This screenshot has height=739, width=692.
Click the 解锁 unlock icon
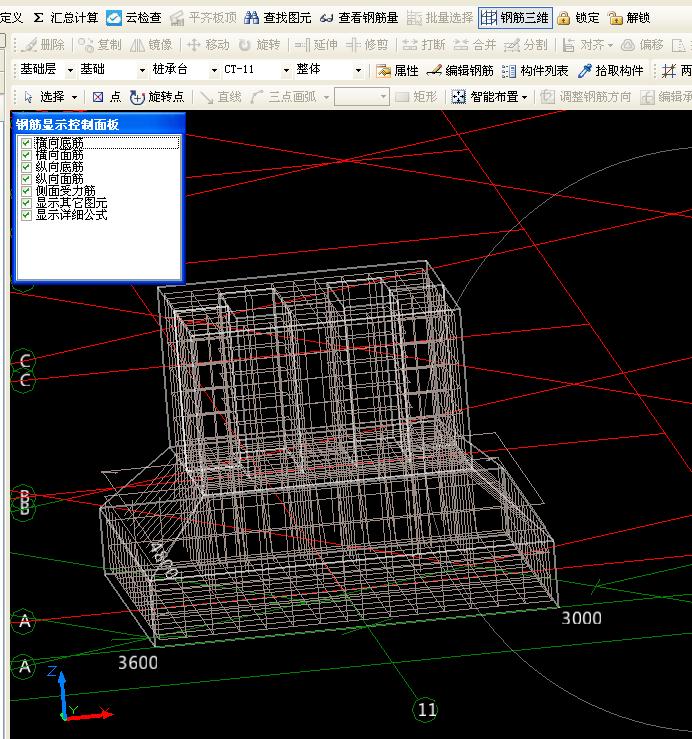[615, 18]
